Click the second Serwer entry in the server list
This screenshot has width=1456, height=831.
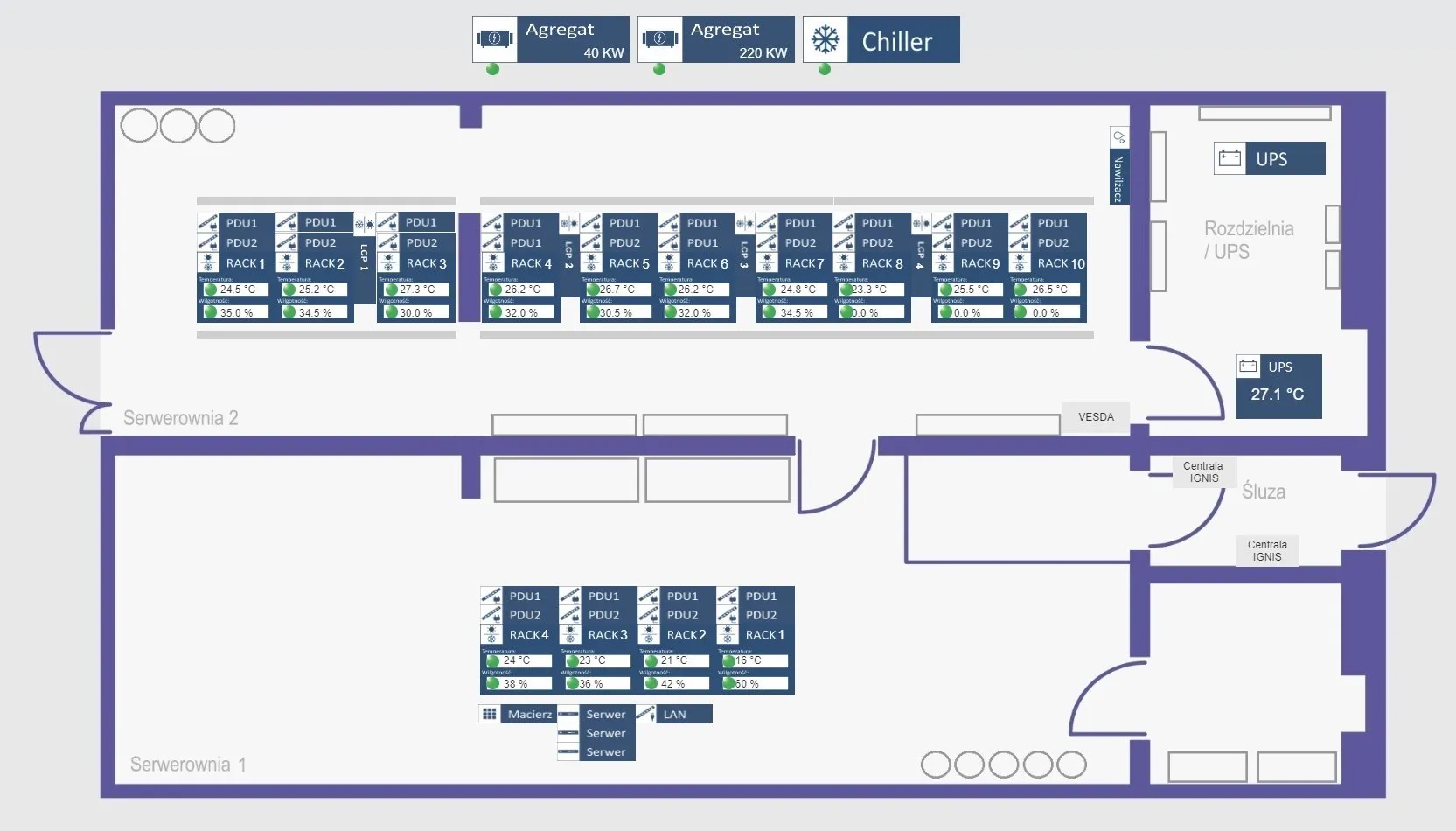[605, 734]
